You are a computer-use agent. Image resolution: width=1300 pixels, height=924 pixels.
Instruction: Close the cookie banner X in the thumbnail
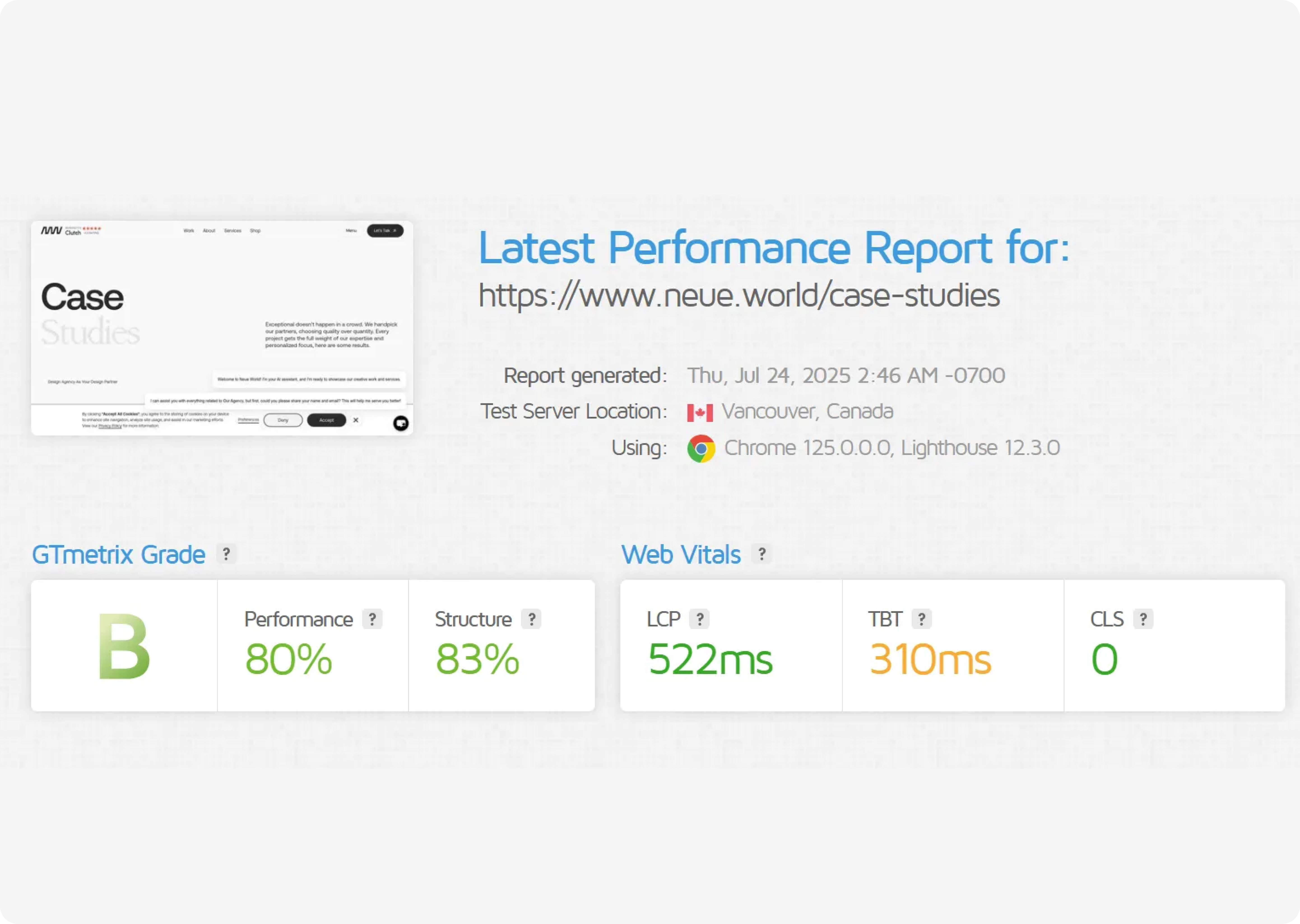[x=356, y=420]
